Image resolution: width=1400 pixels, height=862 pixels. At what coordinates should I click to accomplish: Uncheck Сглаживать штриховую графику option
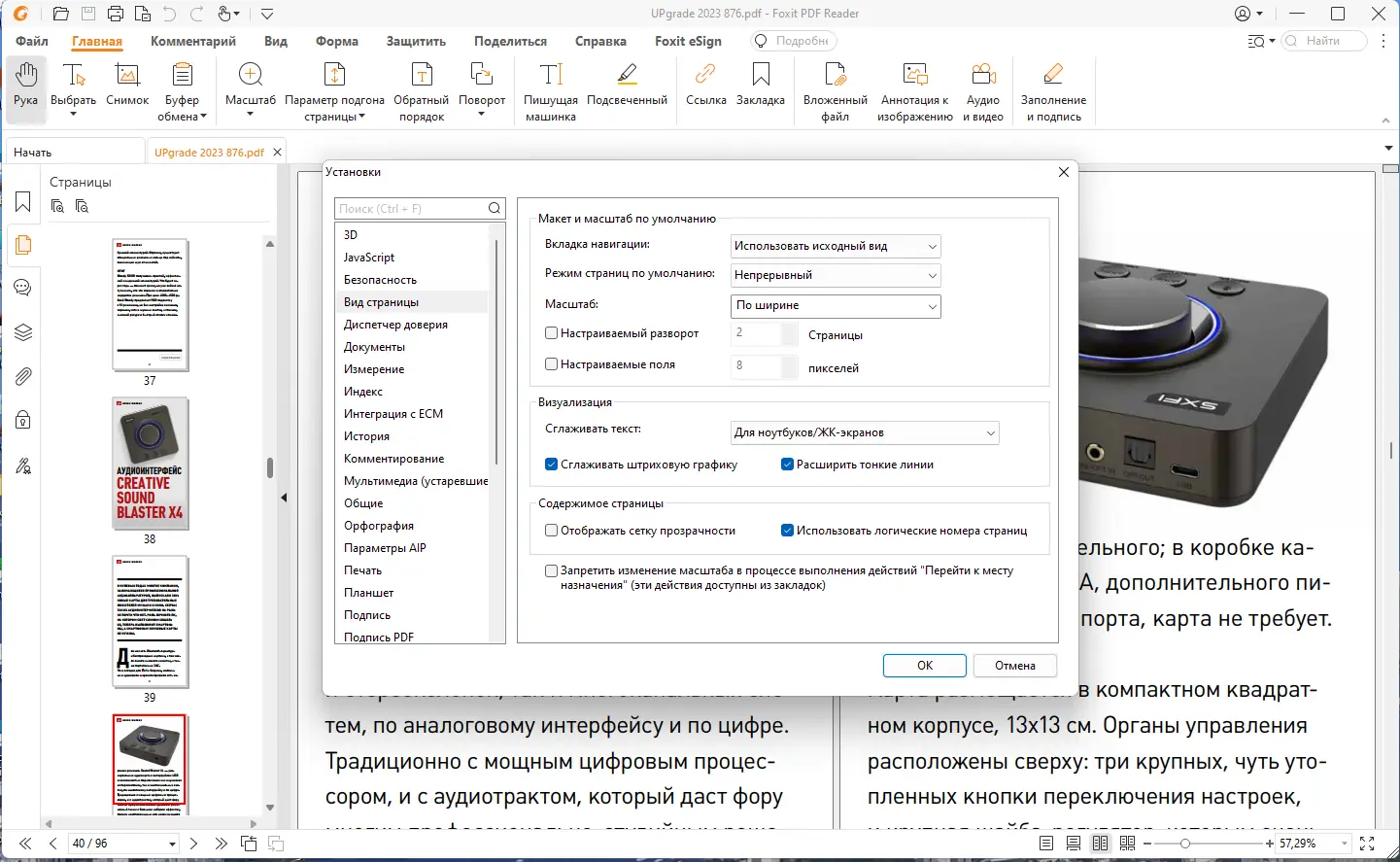[x=552, y=465]
